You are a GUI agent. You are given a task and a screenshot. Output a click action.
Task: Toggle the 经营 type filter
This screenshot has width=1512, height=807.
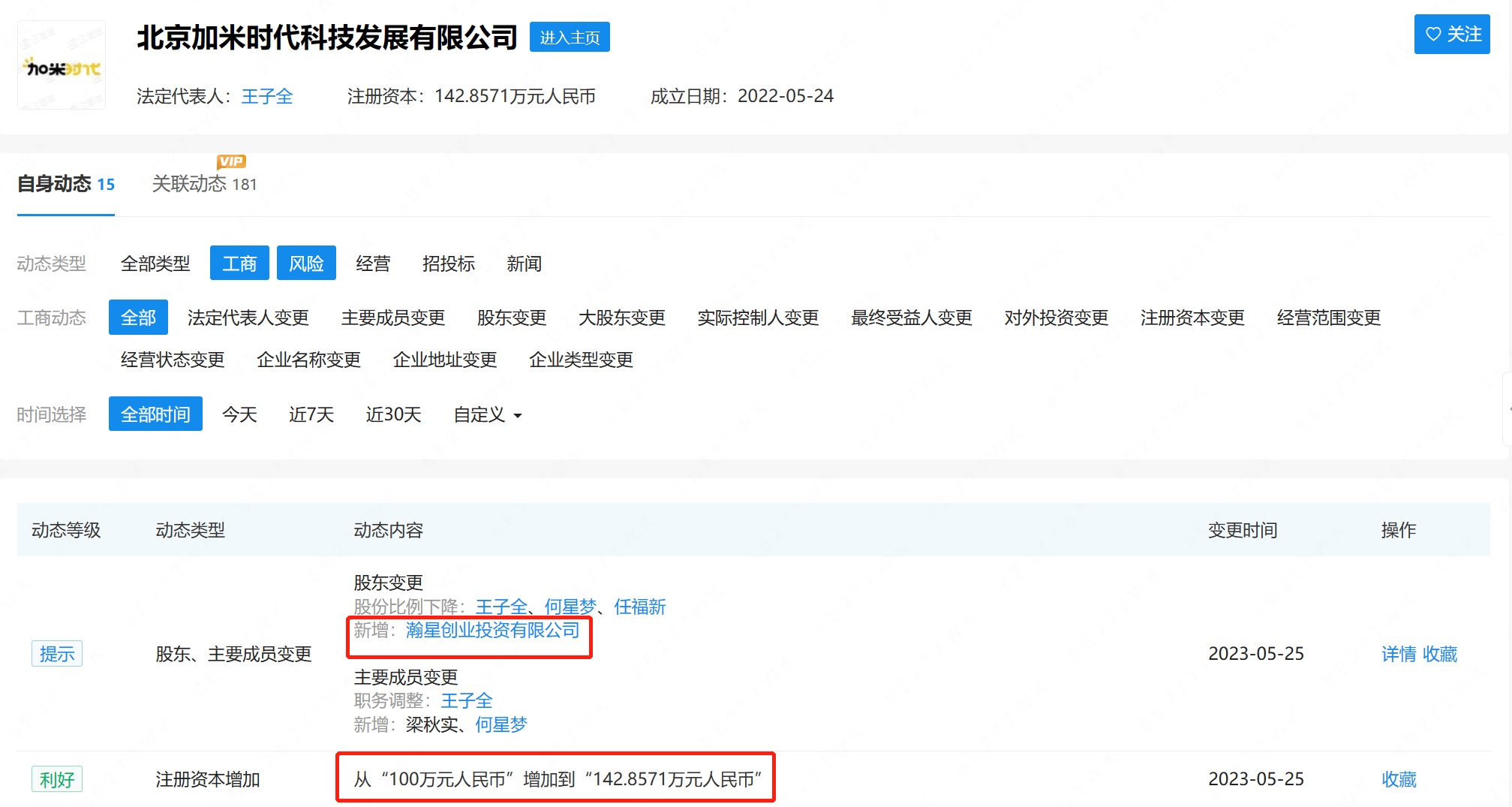(x=373, y=263)
